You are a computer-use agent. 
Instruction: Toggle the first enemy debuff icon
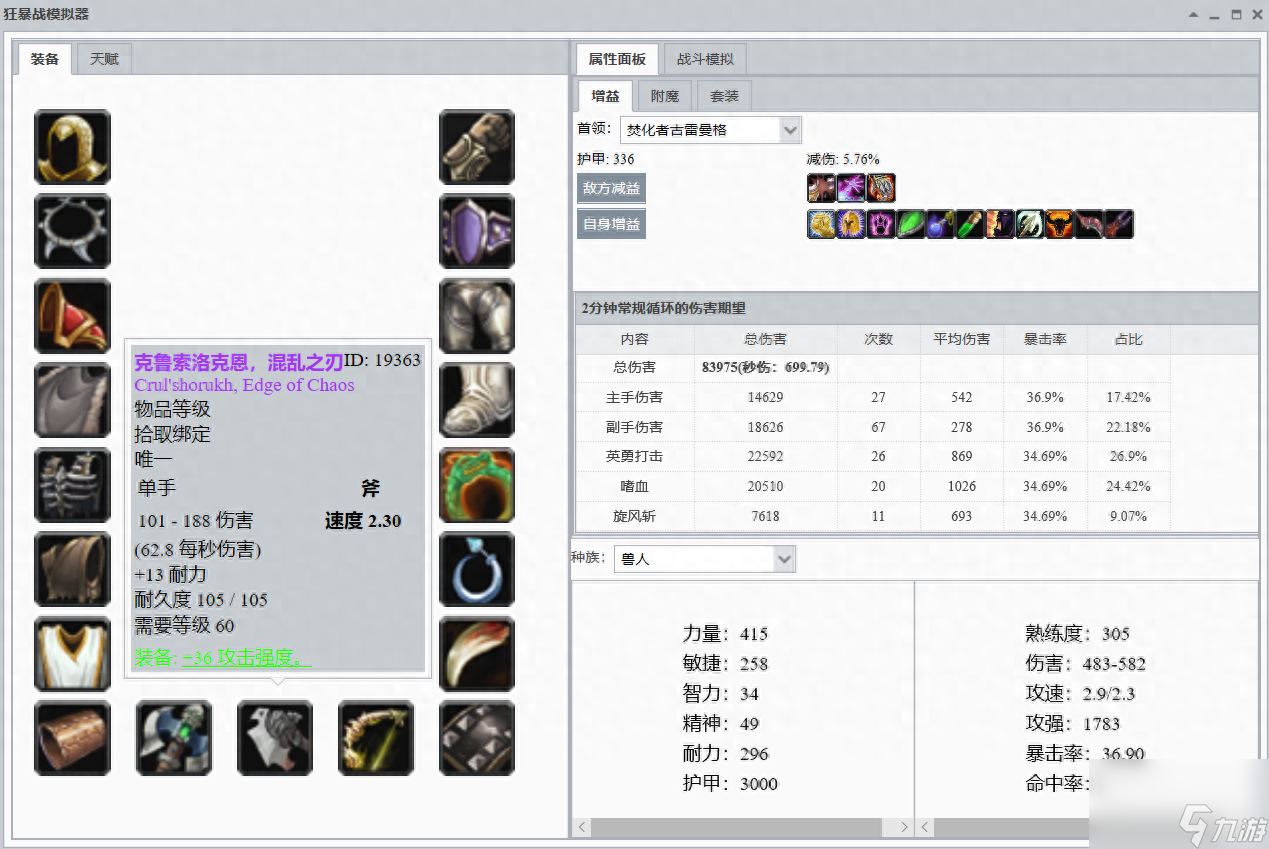pyautogui.click(x=822, y=188)
